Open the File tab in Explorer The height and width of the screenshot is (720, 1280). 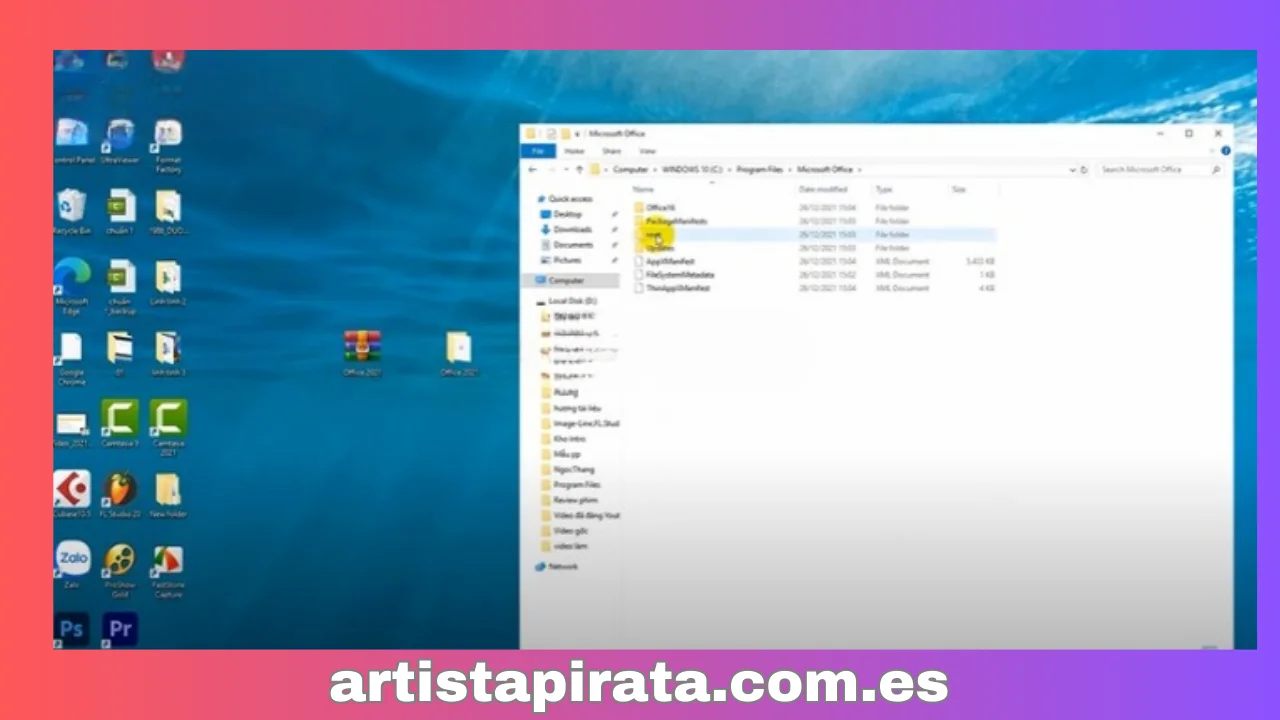coord(538,151)
